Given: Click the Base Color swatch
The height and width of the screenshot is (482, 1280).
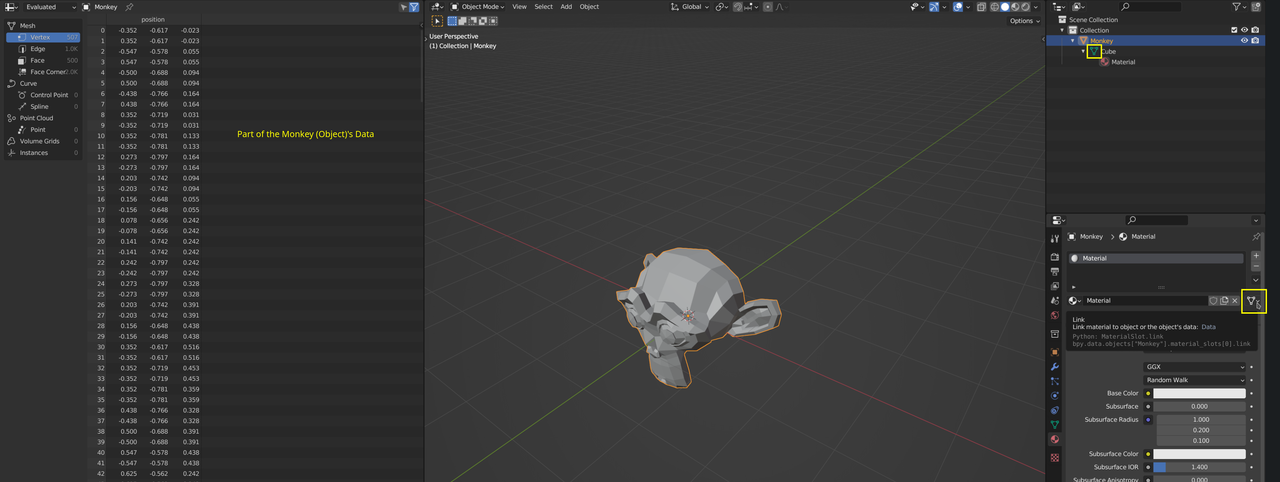Looking at the screenshot, I should [1201, 394].
